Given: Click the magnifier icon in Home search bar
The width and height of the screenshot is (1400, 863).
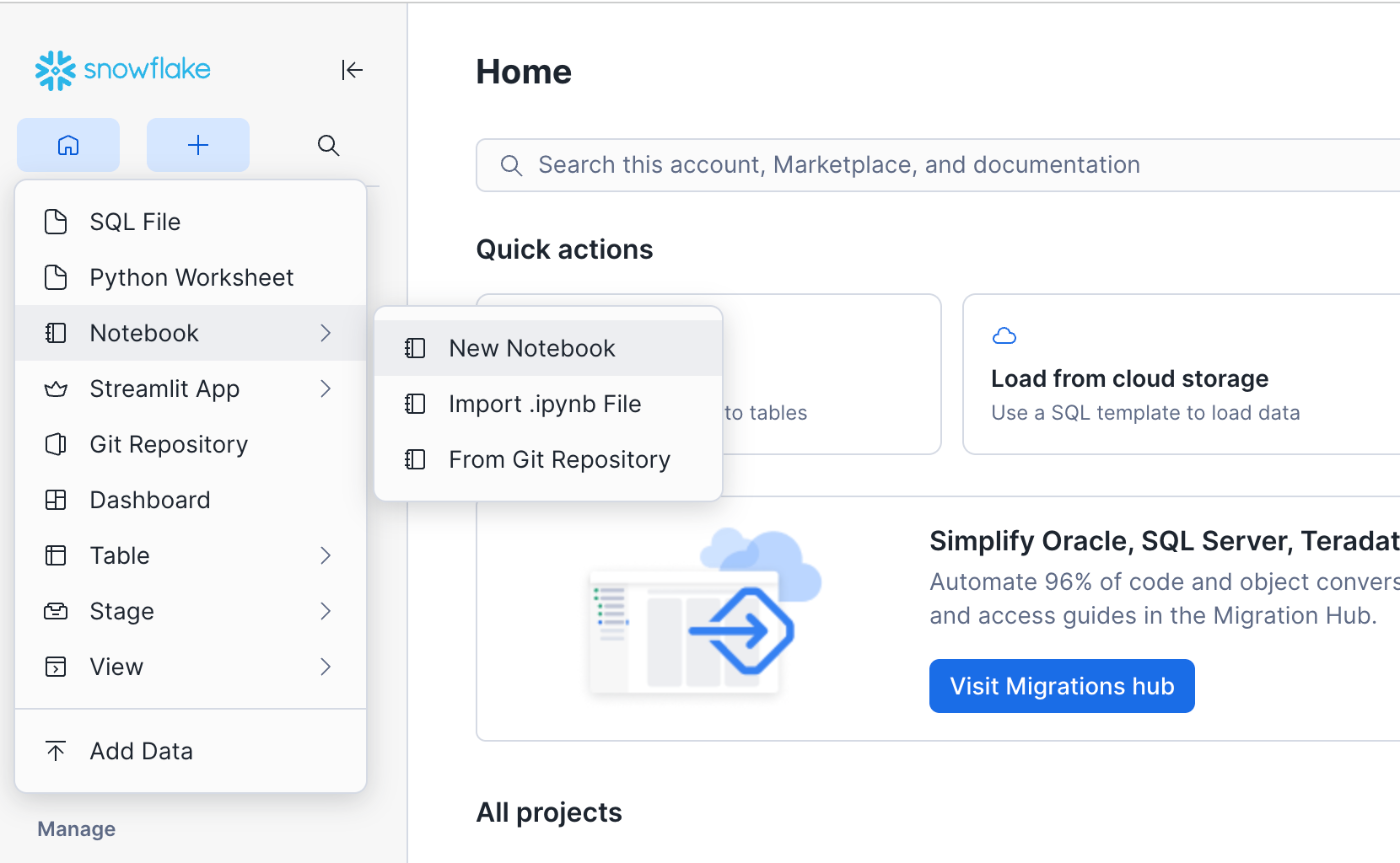Looking at the screenshot, I should tap(511, 165).
